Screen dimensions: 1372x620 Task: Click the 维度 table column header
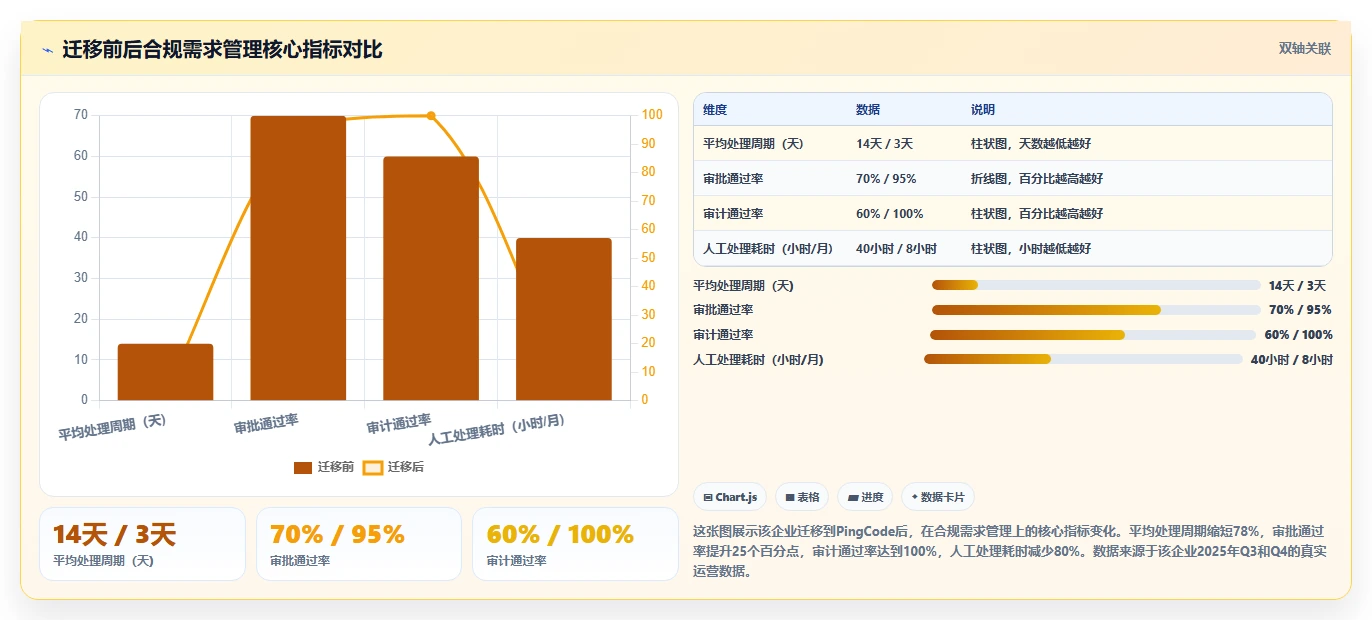tap(715, 110)
